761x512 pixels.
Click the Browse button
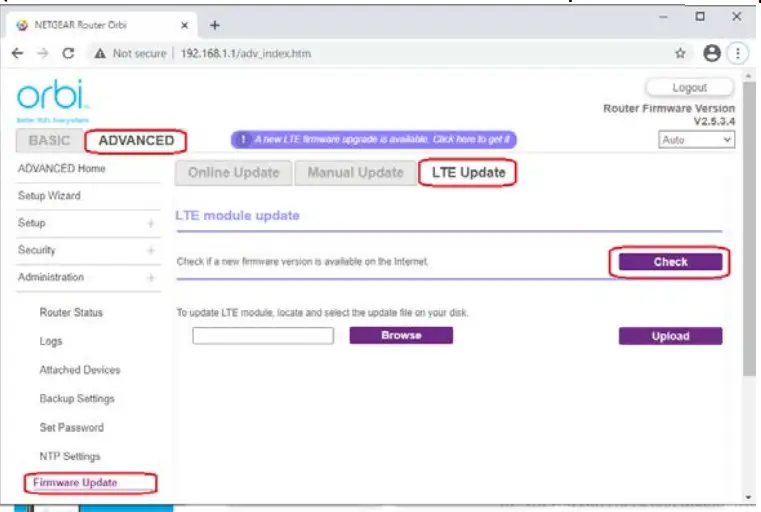[401, 335]
